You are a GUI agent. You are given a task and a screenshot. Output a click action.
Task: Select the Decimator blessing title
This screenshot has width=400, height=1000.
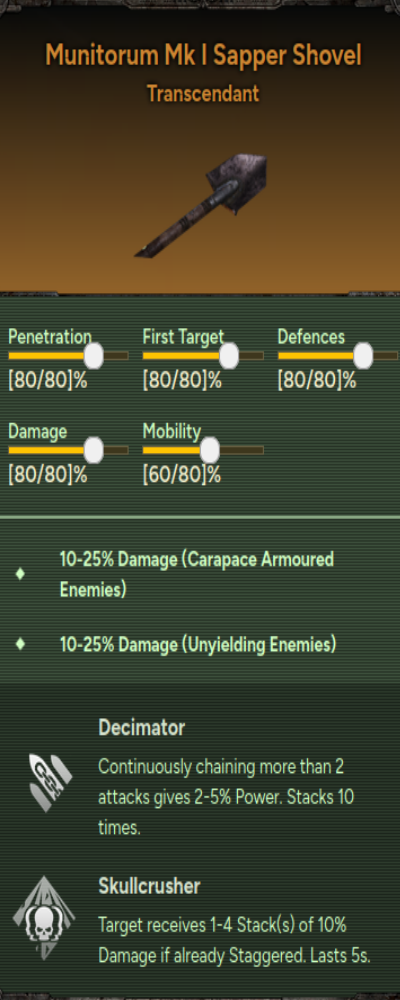point(142,728)
